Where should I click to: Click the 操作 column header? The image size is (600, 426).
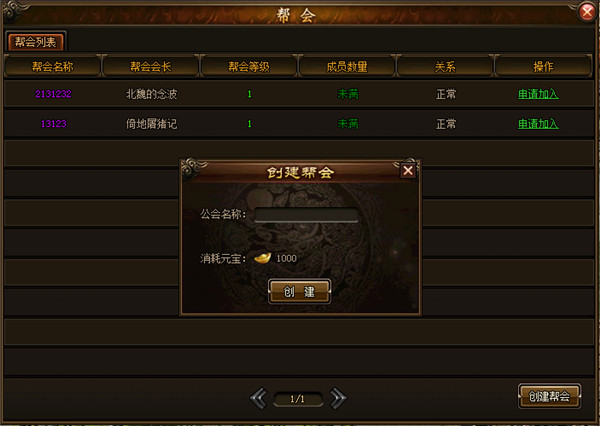(x=543, y=67)
